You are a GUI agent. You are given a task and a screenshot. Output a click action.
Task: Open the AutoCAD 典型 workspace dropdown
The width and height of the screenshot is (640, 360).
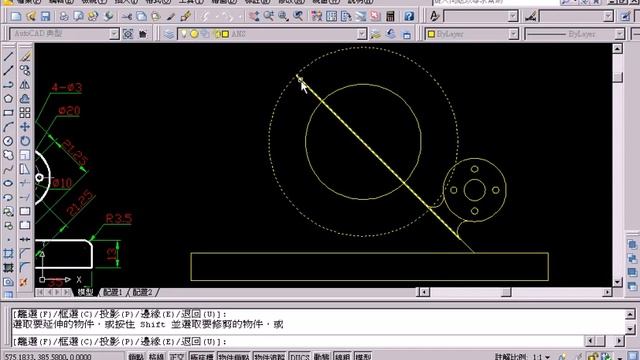114,34
